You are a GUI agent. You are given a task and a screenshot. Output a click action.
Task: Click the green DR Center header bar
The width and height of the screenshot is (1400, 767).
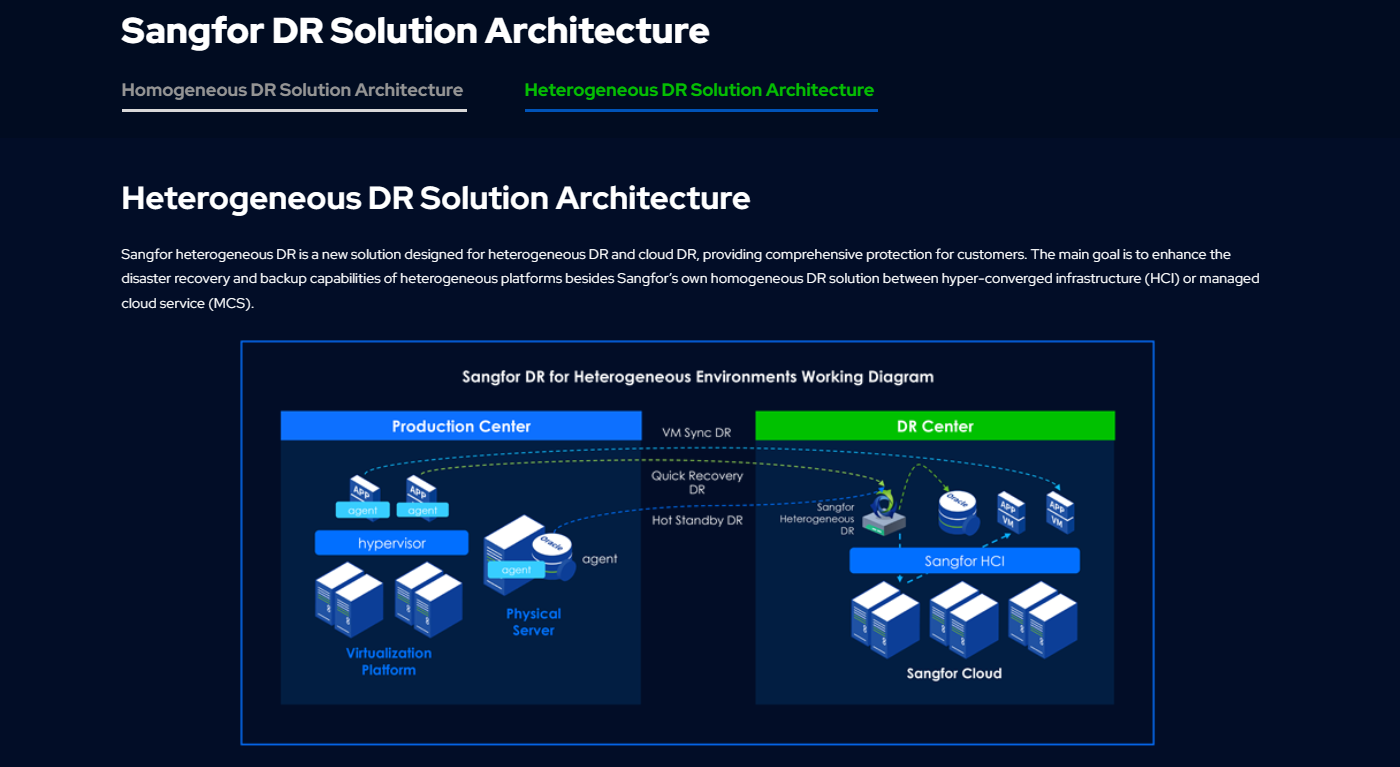point(934,426)
